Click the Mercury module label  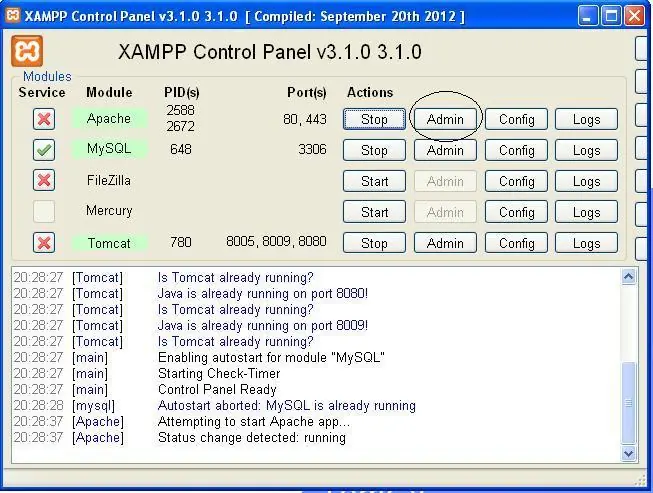click(x=109, y=211)
